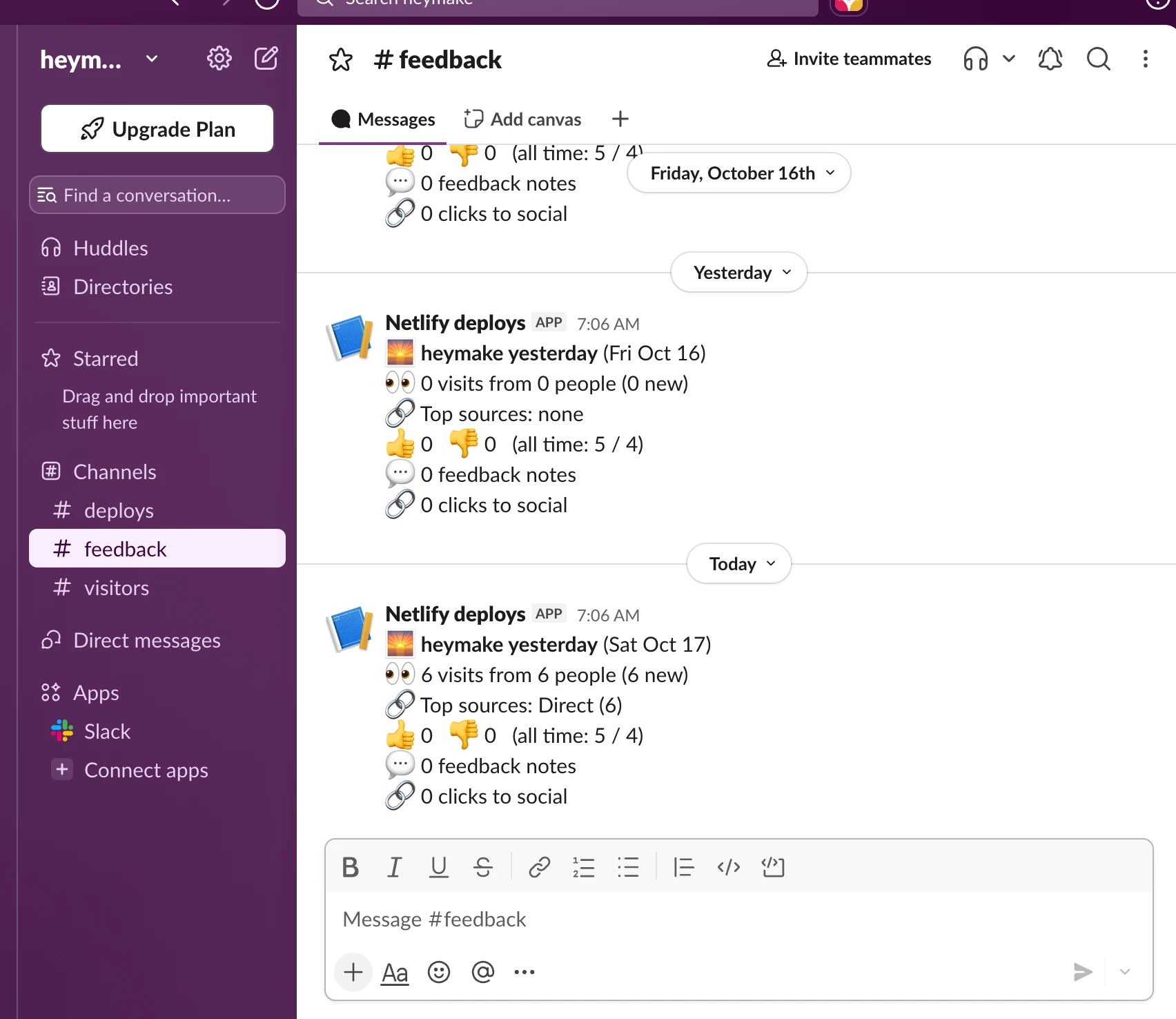Open schedule send dropdown arrow

[1125, 972]
